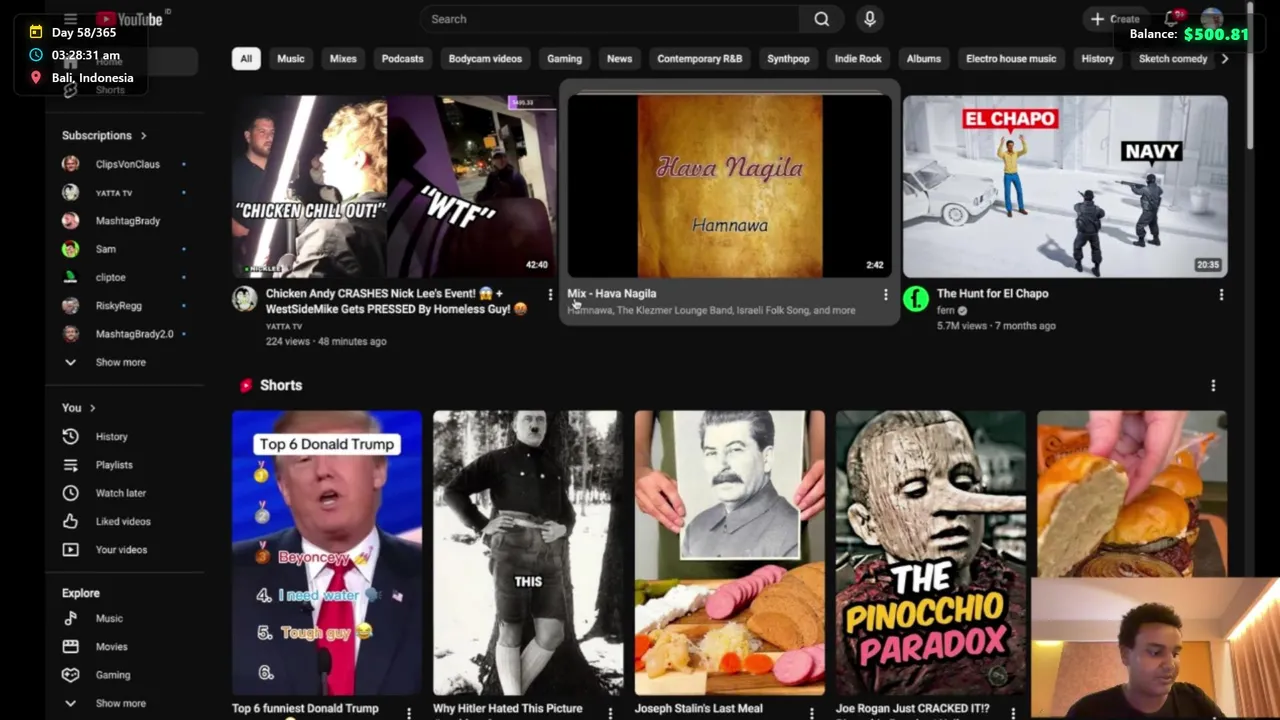1280x720 pixels.
Task: Play the Hava Nagila mix thumbnail
Action: coord(730,186)
